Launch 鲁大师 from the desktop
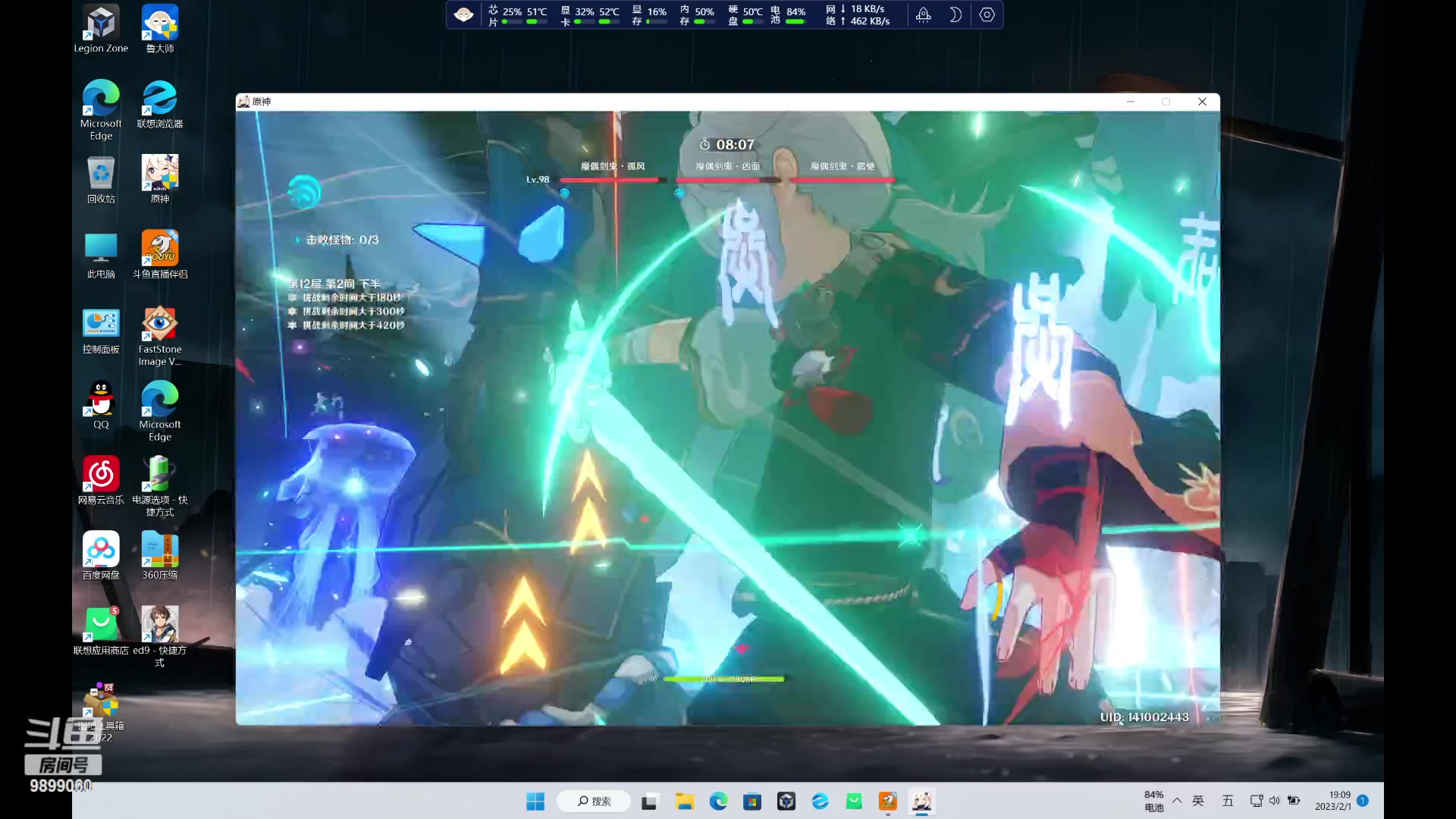 [x=160, y=29]
